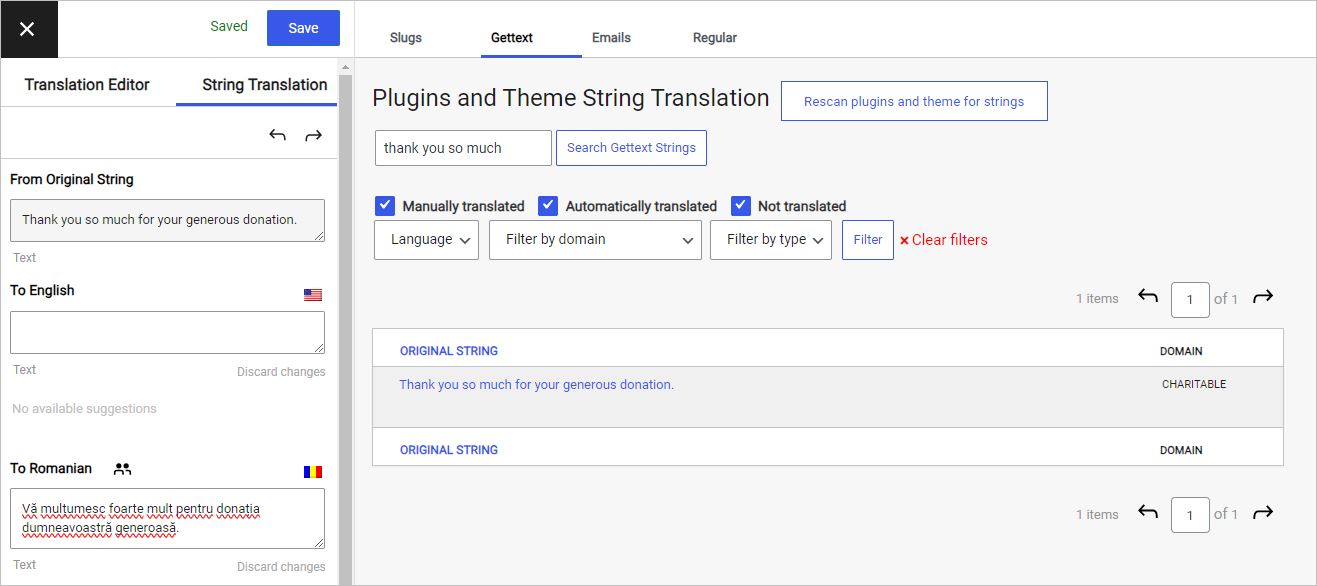1317x586 pixels.
Task: Click the previous page arrow below the table
Action: point(1147,513)
